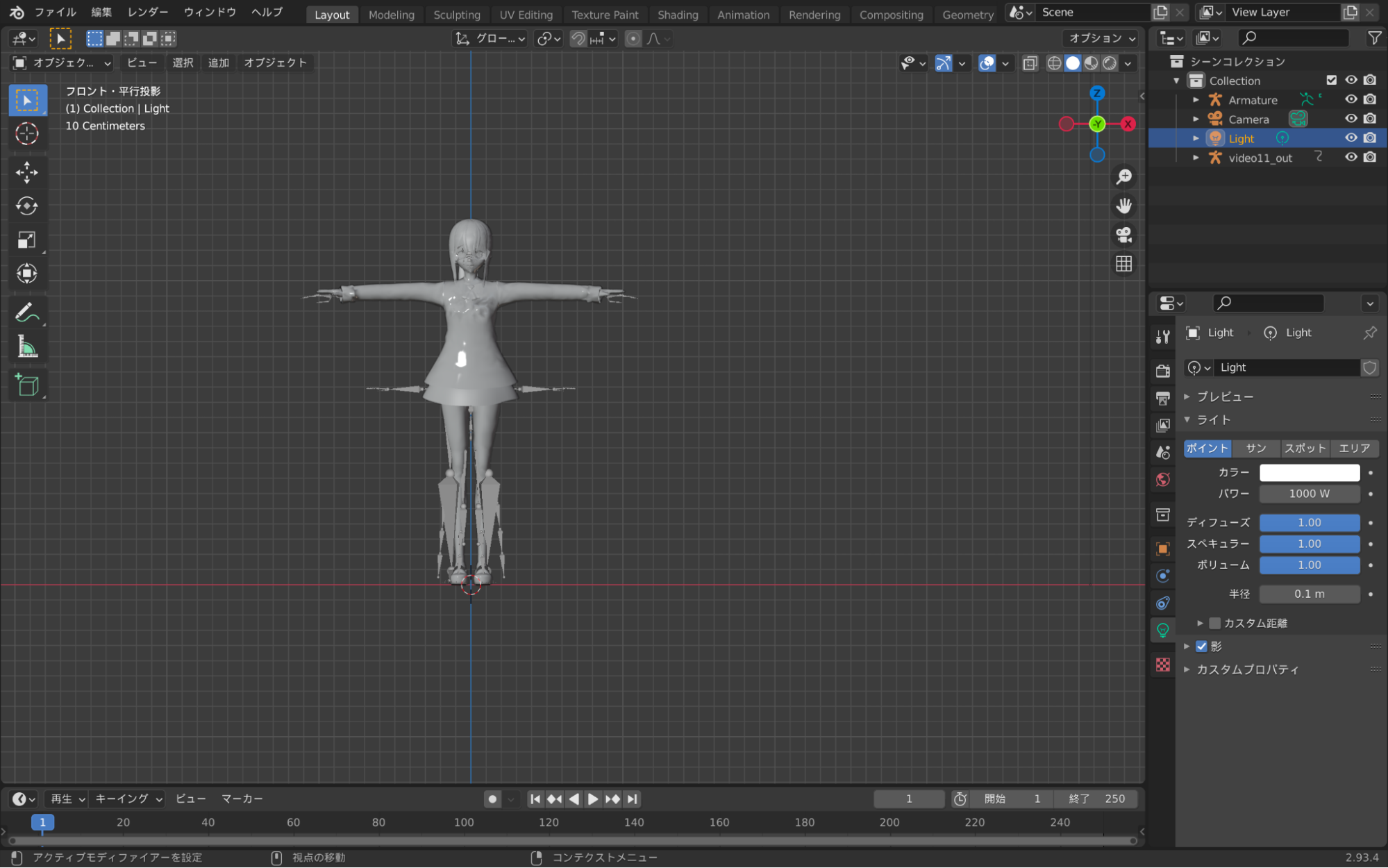Screen dimensions: 1388x868
Task: Expand the video11_out tree item
Action: [x=1196, y=158]
